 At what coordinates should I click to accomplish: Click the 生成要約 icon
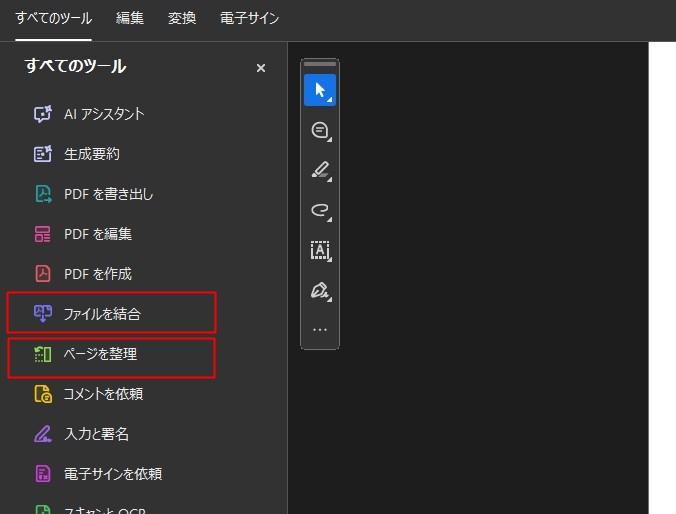pyautogui.click(x=43, y=154)
